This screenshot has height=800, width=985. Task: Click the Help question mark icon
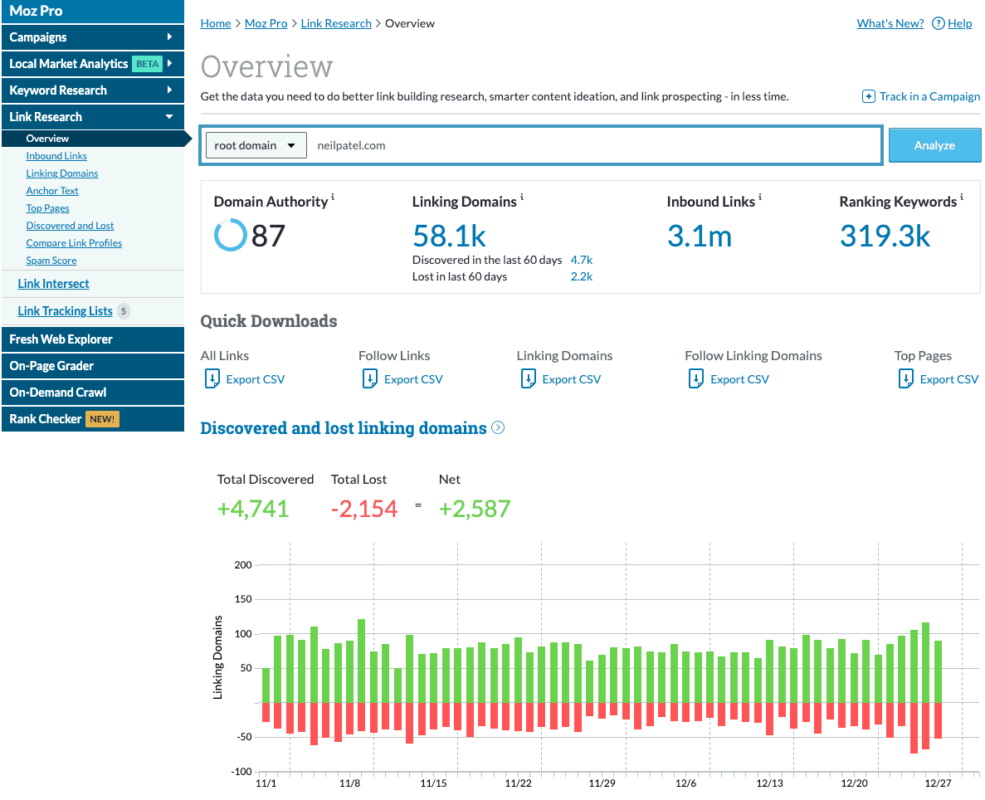point(938,24)
